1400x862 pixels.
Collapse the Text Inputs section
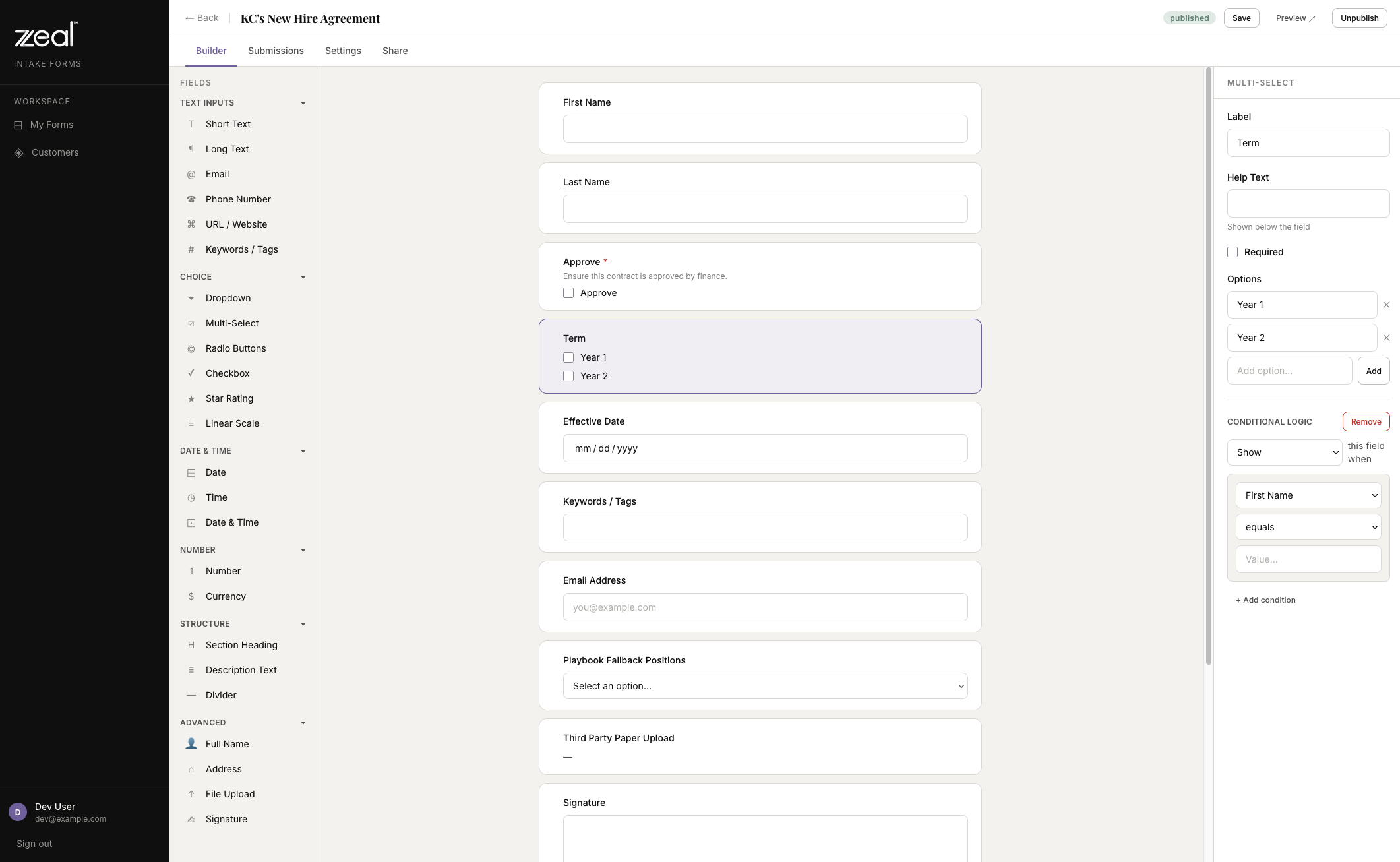pyautogui.click(x=303, y=103)
